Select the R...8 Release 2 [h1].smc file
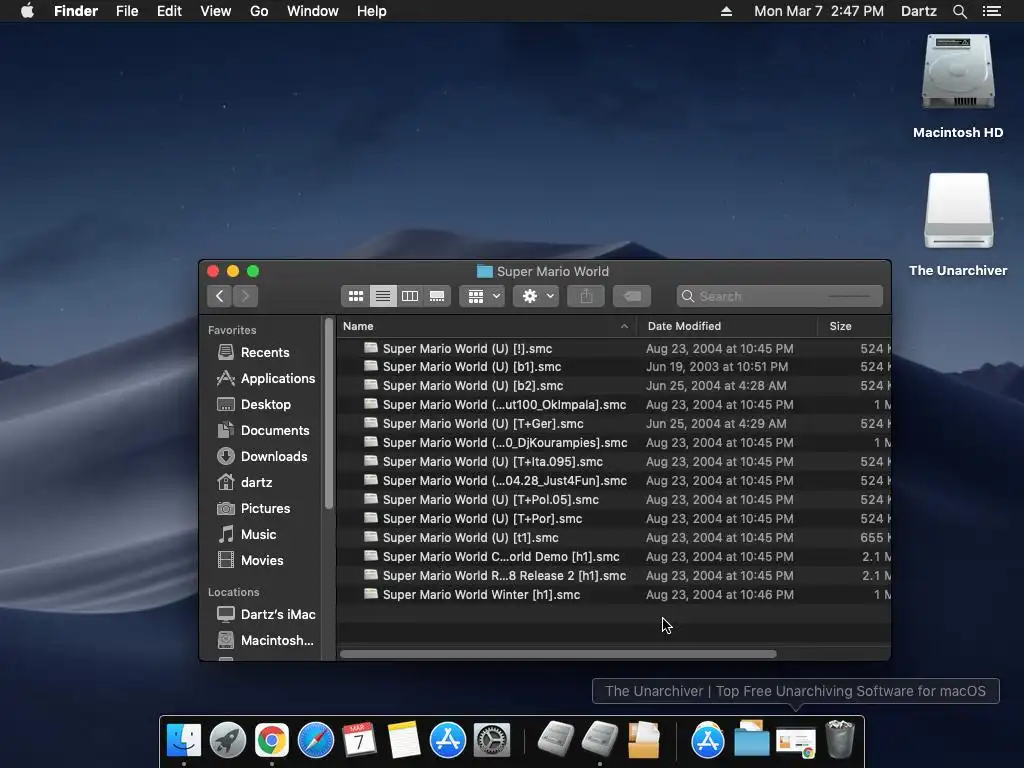Viewport: 1024px width, 768px height. [x=614, y=575]
